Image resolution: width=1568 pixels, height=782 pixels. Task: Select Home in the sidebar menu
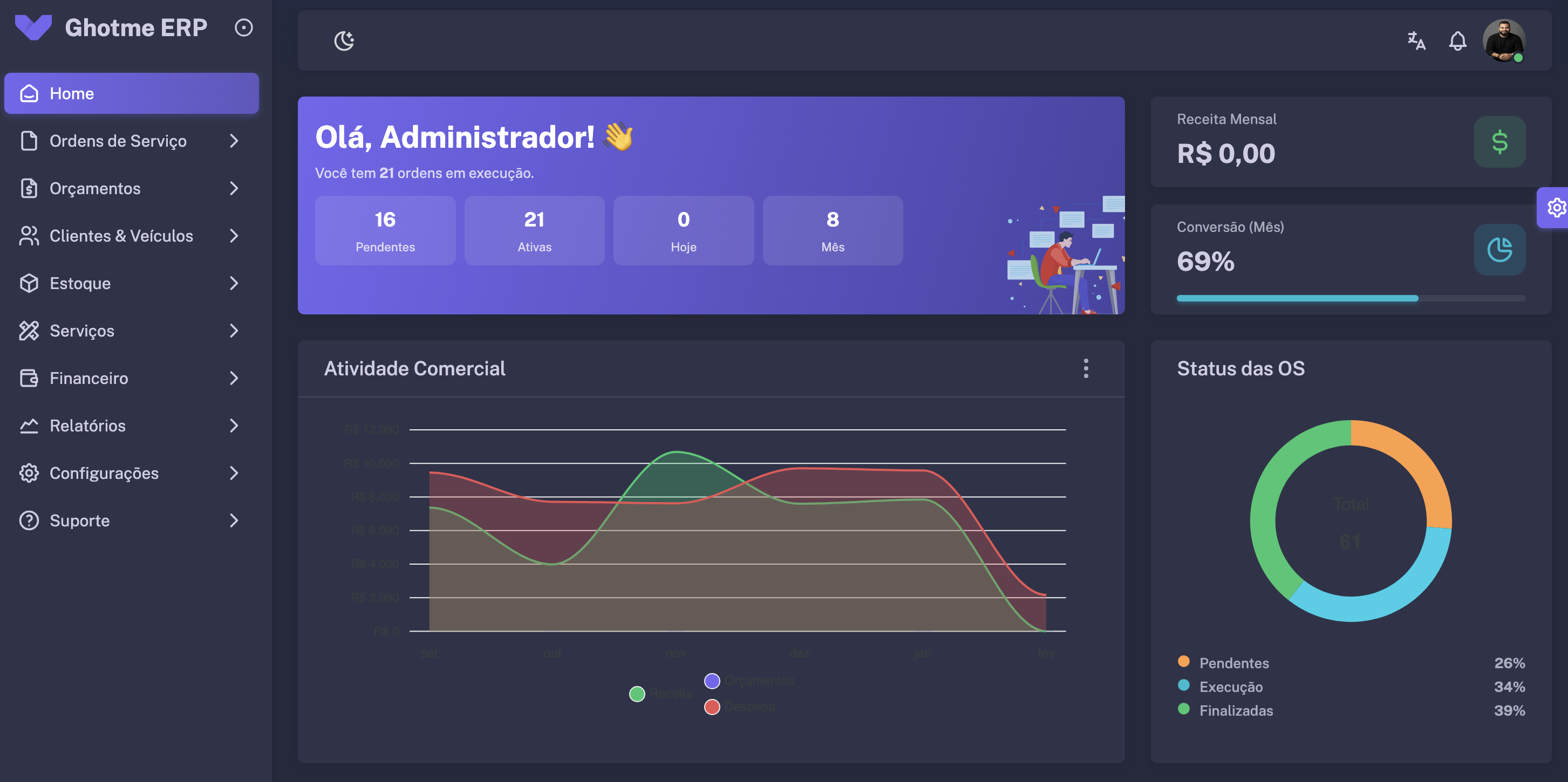tap(72, 93)
